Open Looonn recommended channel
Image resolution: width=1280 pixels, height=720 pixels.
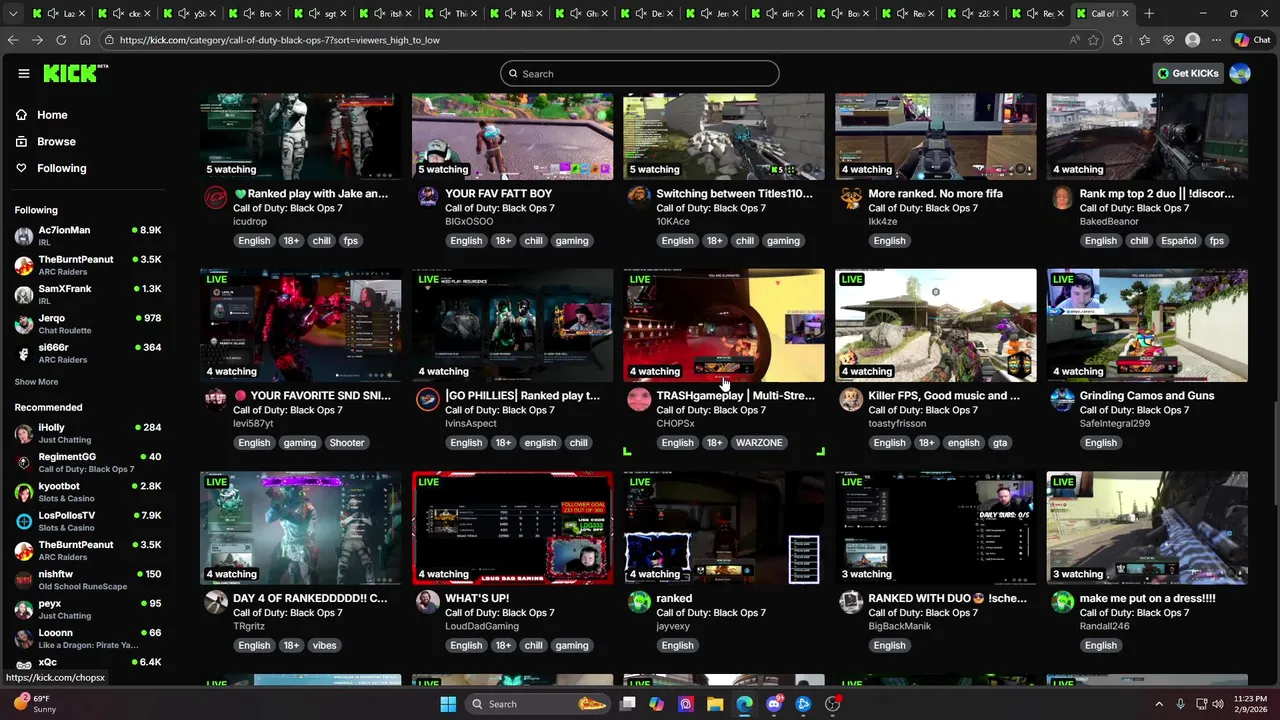[x=88, y=638]
